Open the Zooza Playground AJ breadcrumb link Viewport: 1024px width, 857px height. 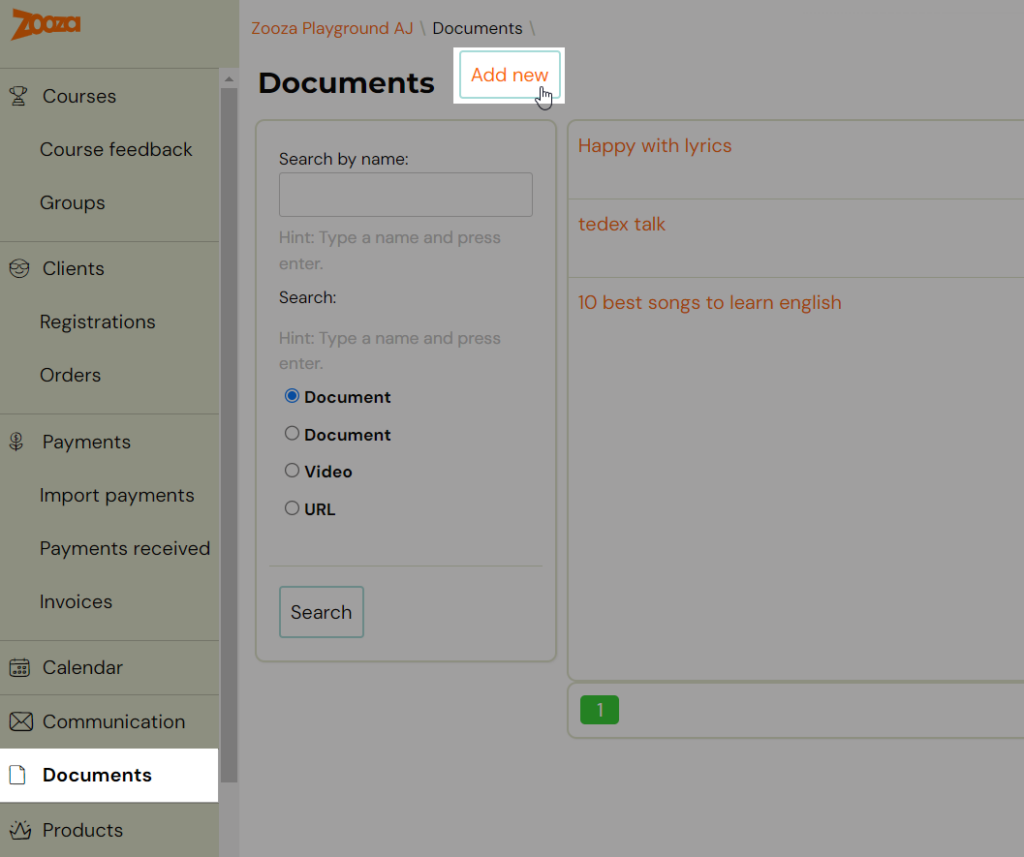(332, 29)
